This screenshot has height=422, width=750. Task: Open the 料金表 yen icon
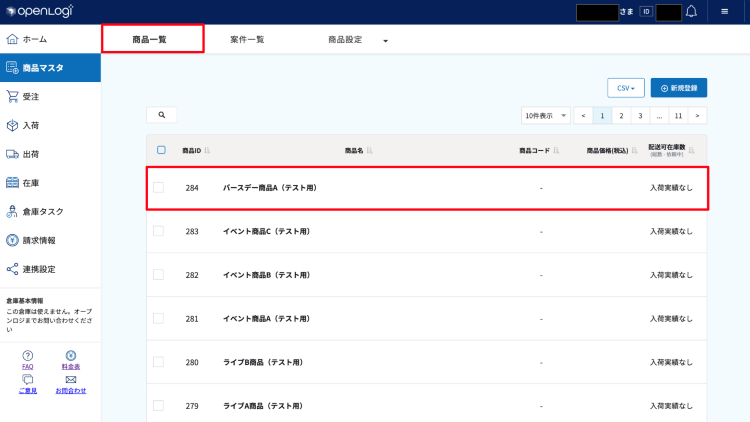pos(70,355)
